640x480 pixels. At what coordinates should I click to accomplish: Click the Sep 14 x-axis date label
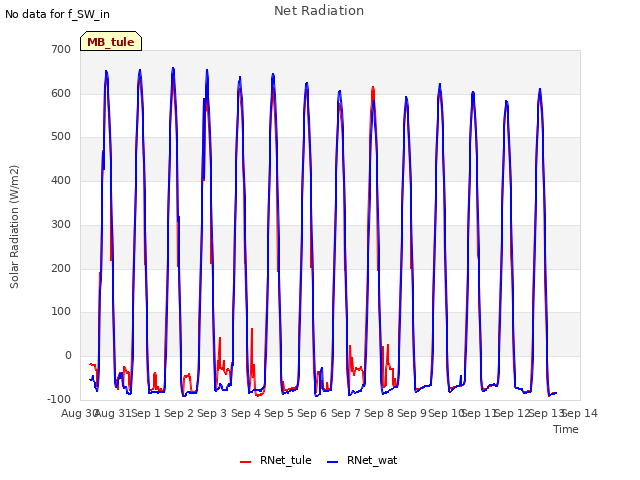[580, 413]
